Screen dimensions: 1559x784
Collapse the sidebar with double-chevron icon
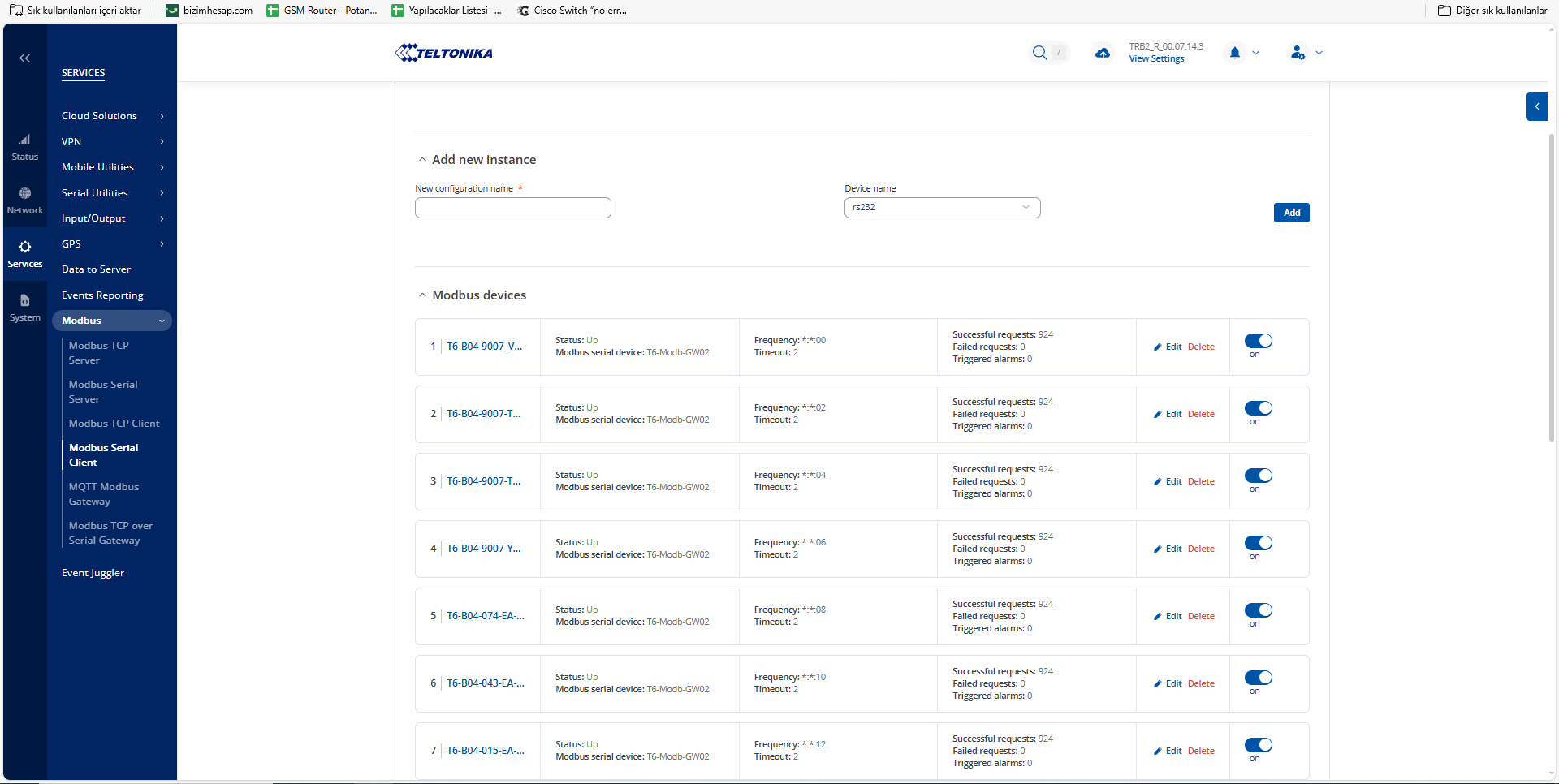(25, 58)
